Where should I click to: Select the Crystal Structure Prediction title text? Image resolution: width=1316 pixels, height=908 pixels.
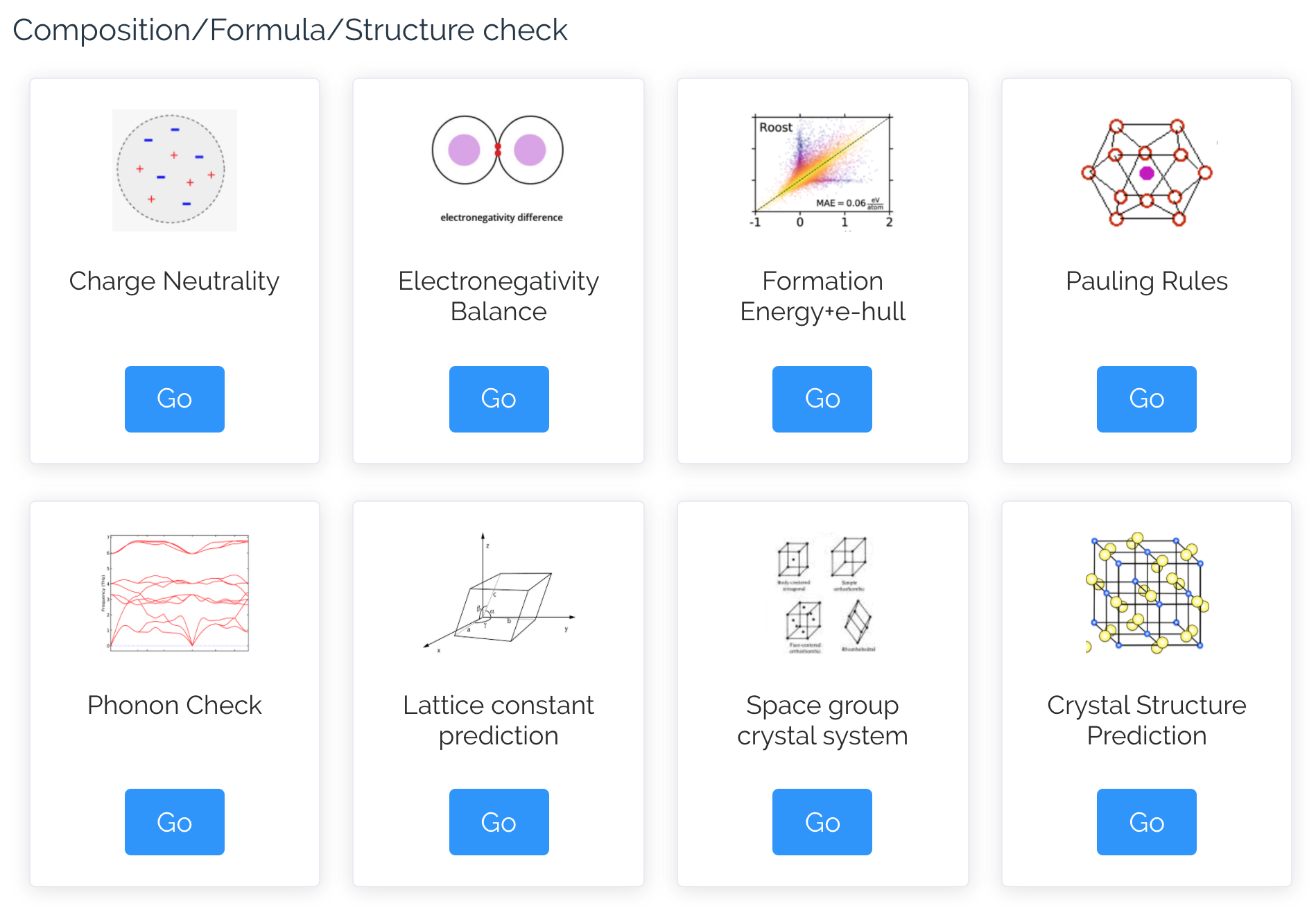1146,720
